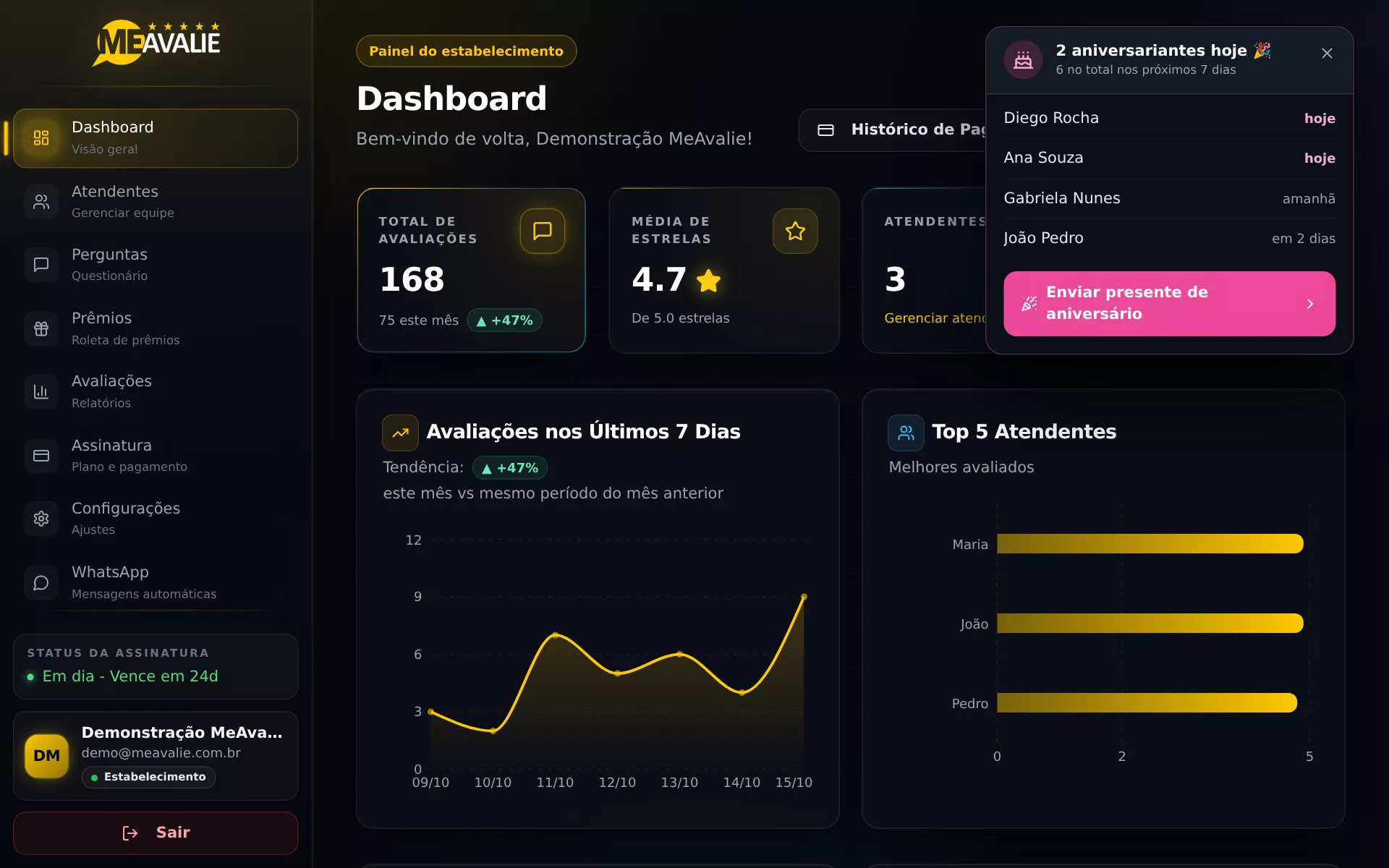Image resolution: width=1389 pixels, height=868 pixels.
Task: Click the Atendentes people icon in sidebar
Action: click(41, 201)
